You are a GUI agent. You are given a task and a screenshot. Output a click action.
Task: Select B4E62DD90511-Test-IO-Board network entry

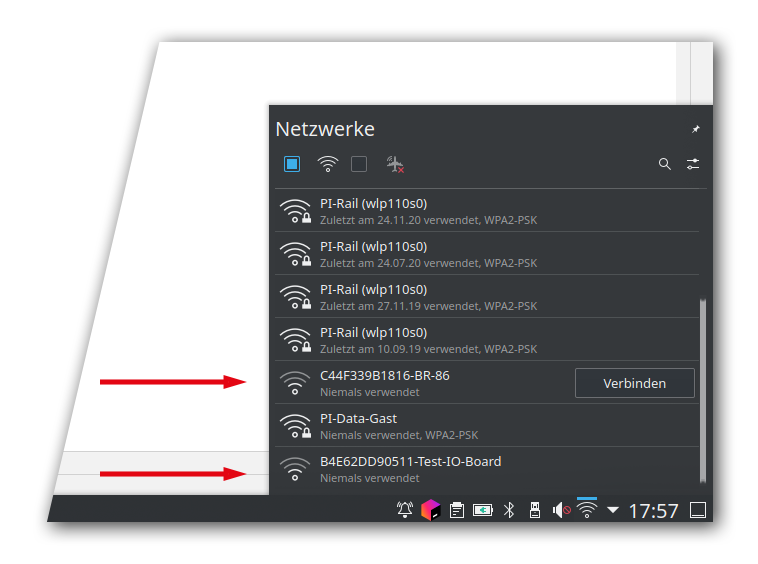420,469
